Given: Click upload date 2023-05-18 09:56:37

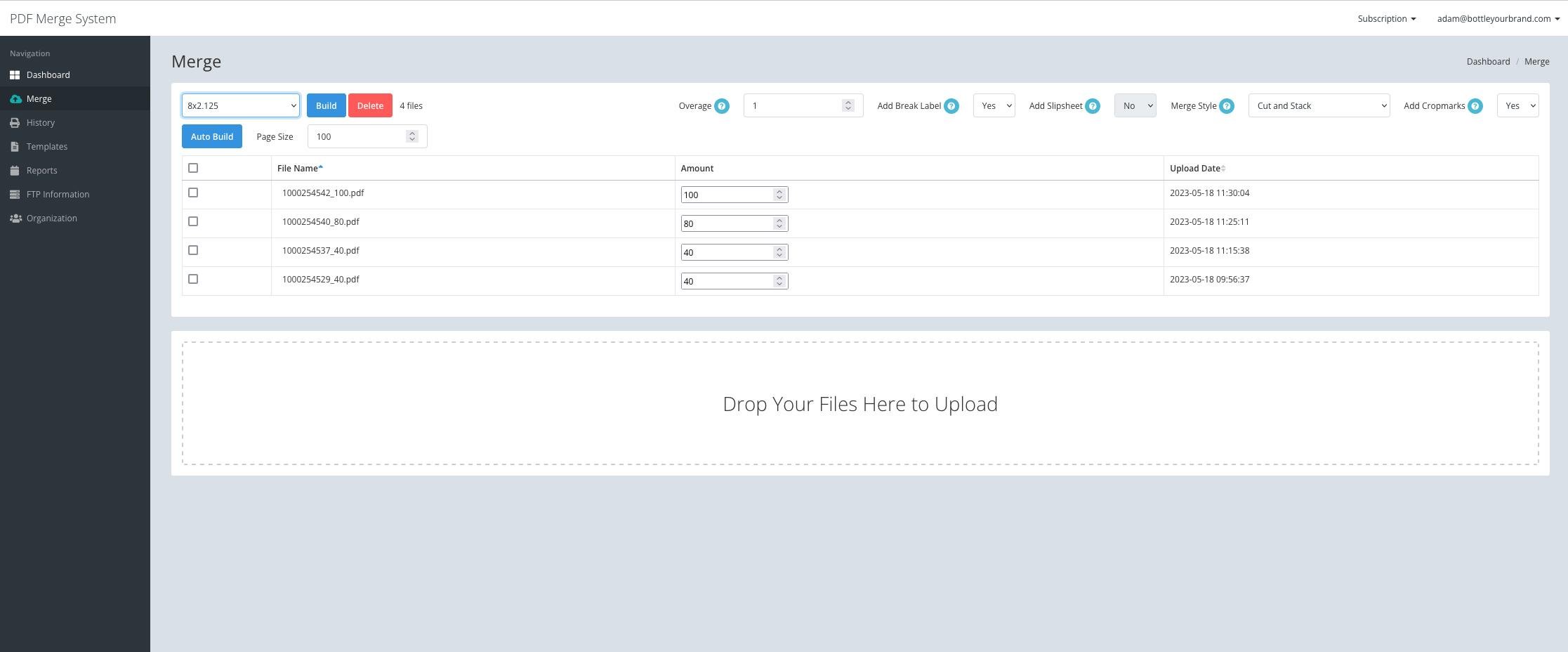Looking at the screenshot, I should 1209,280.
